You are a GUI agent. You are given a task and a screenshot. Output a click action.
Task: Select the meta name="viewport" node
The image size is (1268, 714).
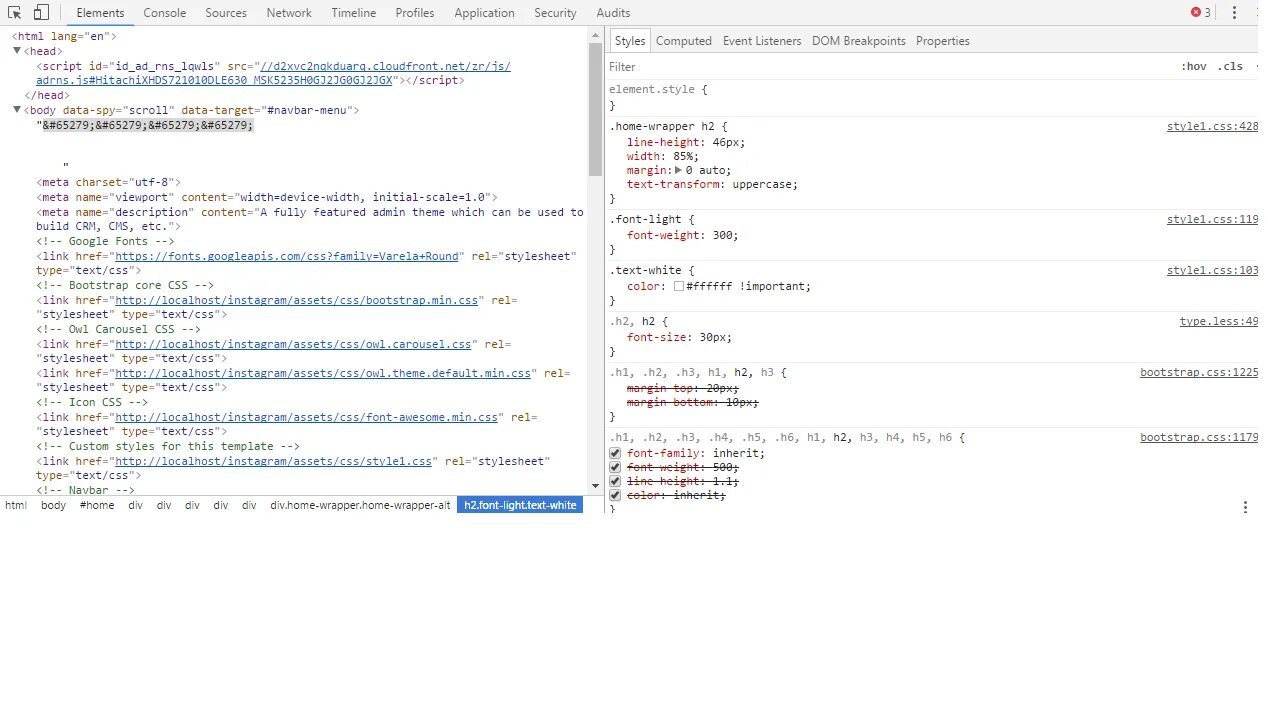[267, 197]
